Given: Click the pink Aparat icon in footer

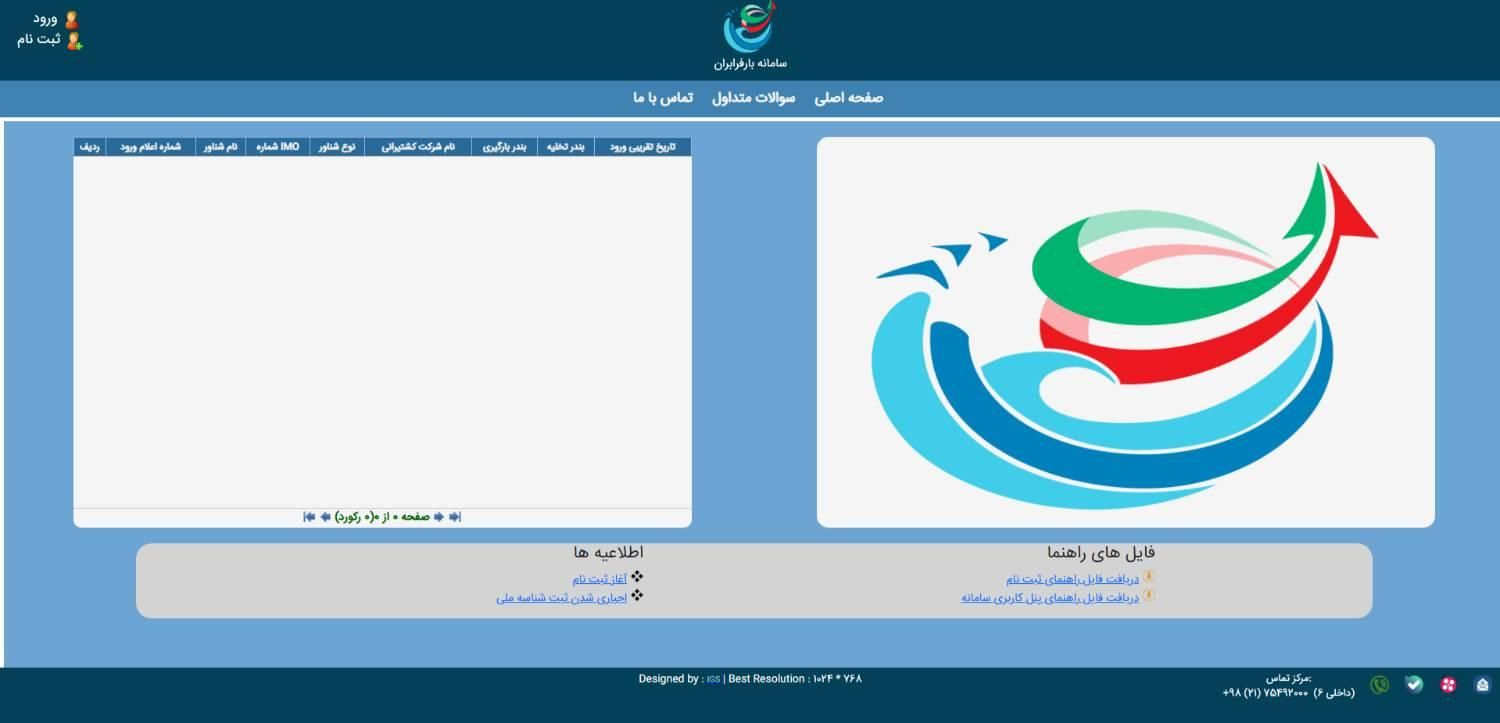Looking at the screenshot, I should pyautogui.click(x=1448, y=685).
